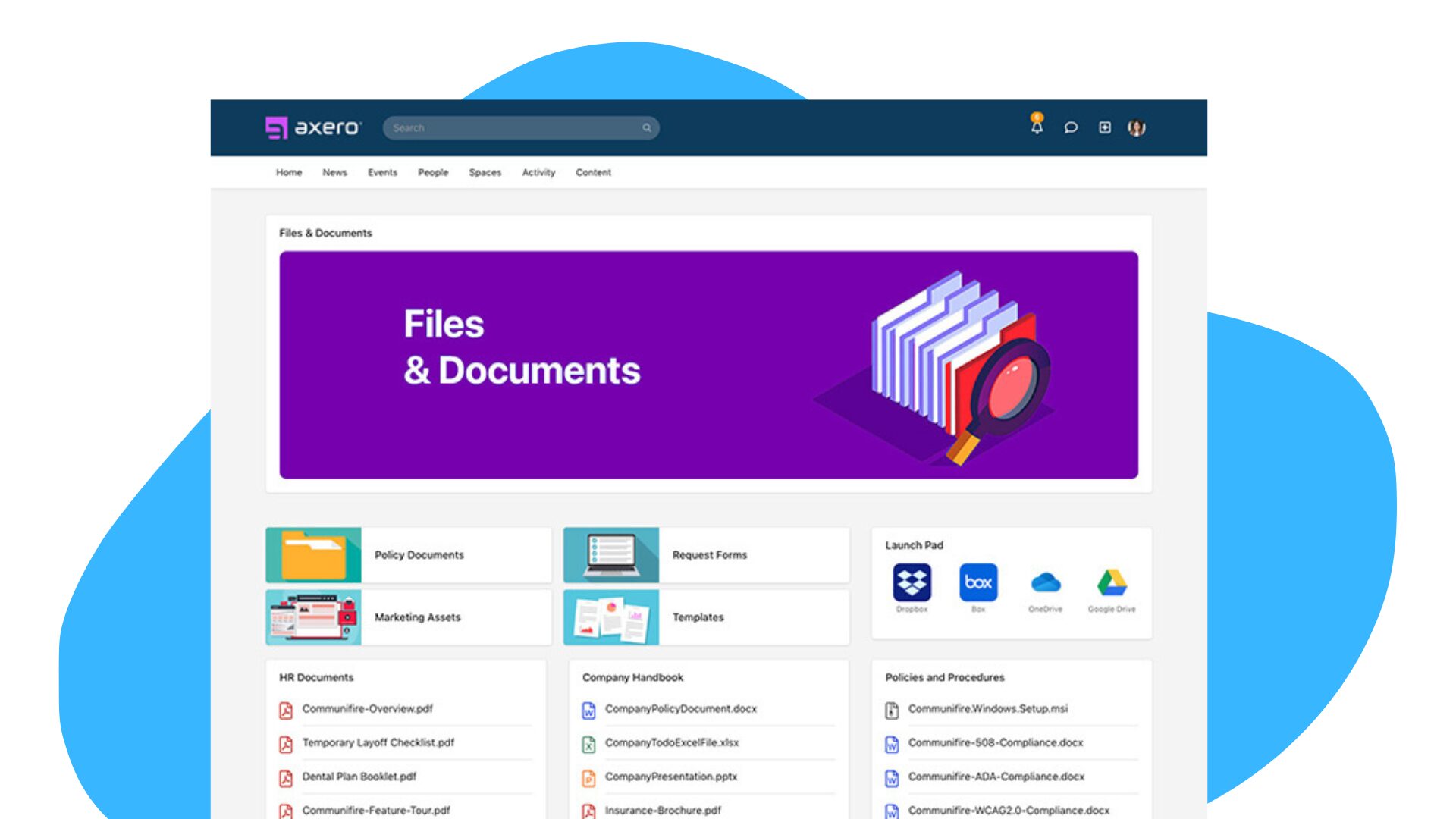Image resolution: width=1456 pixels, height=819 pixels.
Task: Open the Activity section in the navbar
Action: [x=538, y=172]
